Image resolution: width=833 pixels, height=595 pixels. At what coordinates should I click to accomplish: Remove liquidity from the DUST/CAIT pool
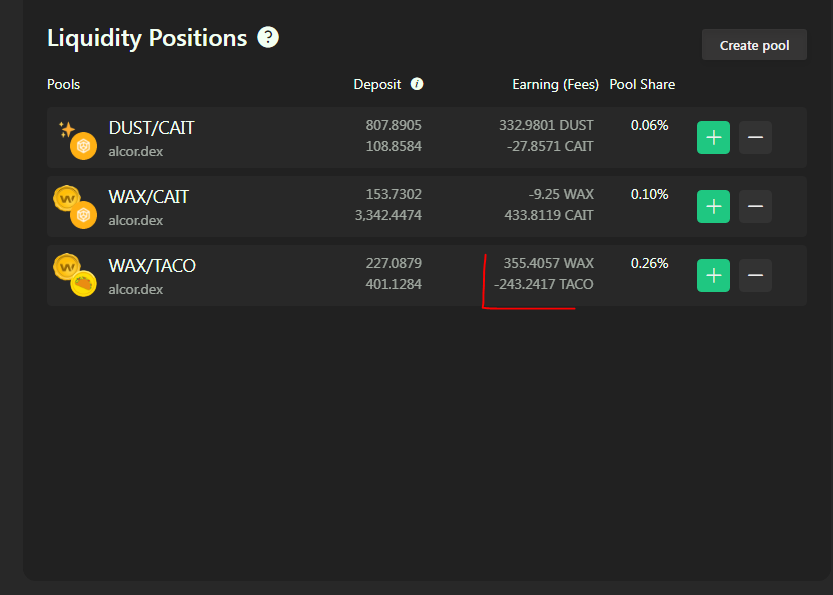coord(755,138)
